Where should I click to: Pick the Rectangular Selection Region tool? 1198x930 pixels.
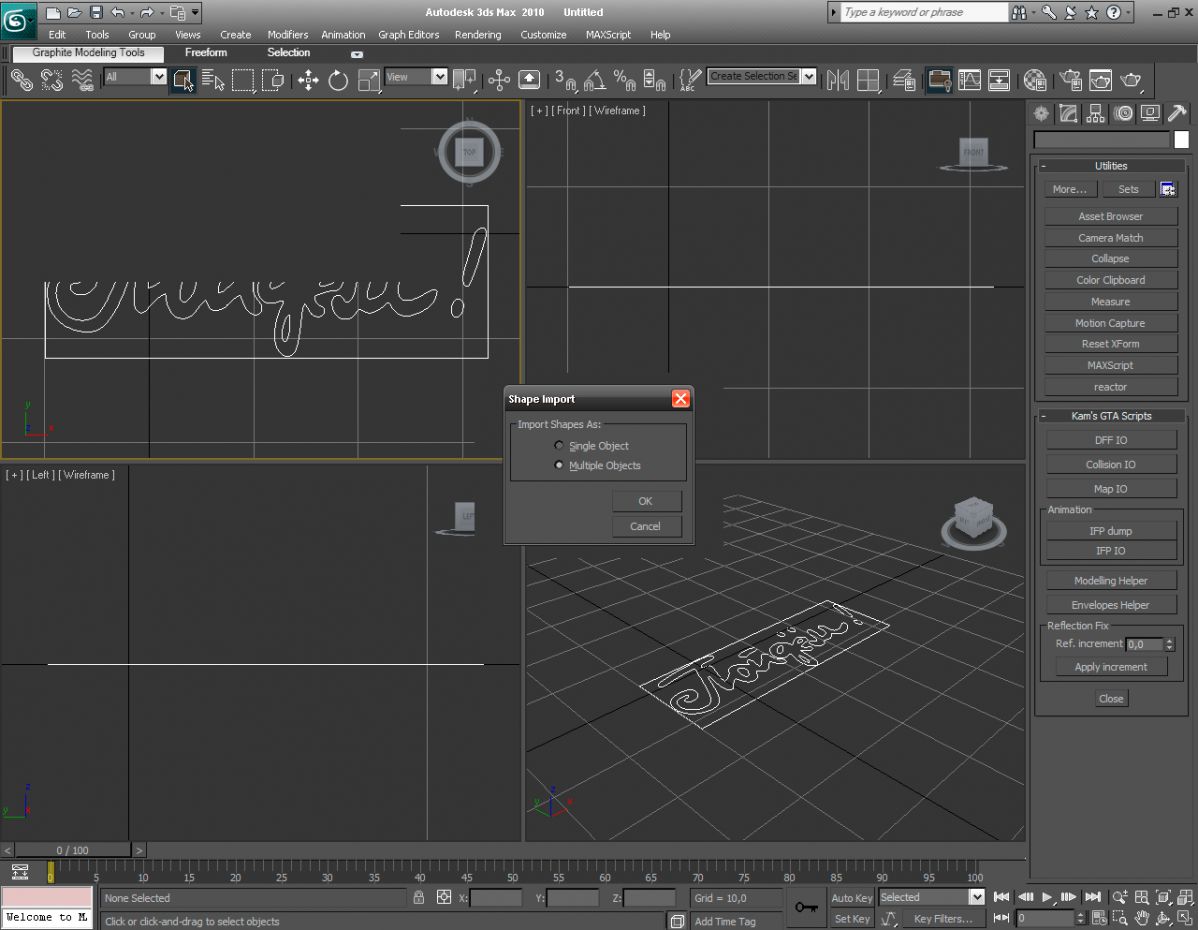click(x=243, y=79)
